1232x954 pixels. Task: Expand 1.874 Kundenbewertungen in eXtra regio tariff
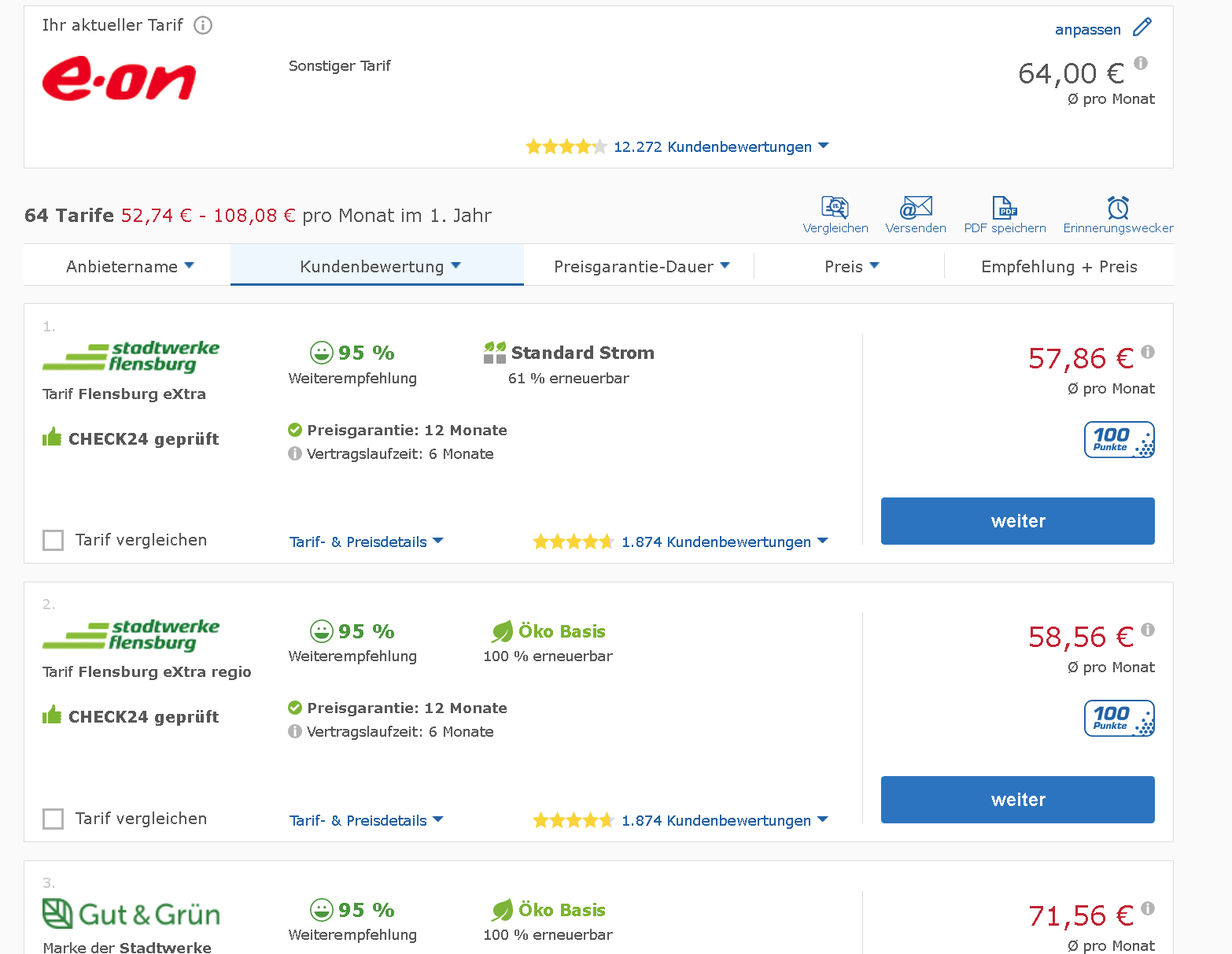[725, 820]
